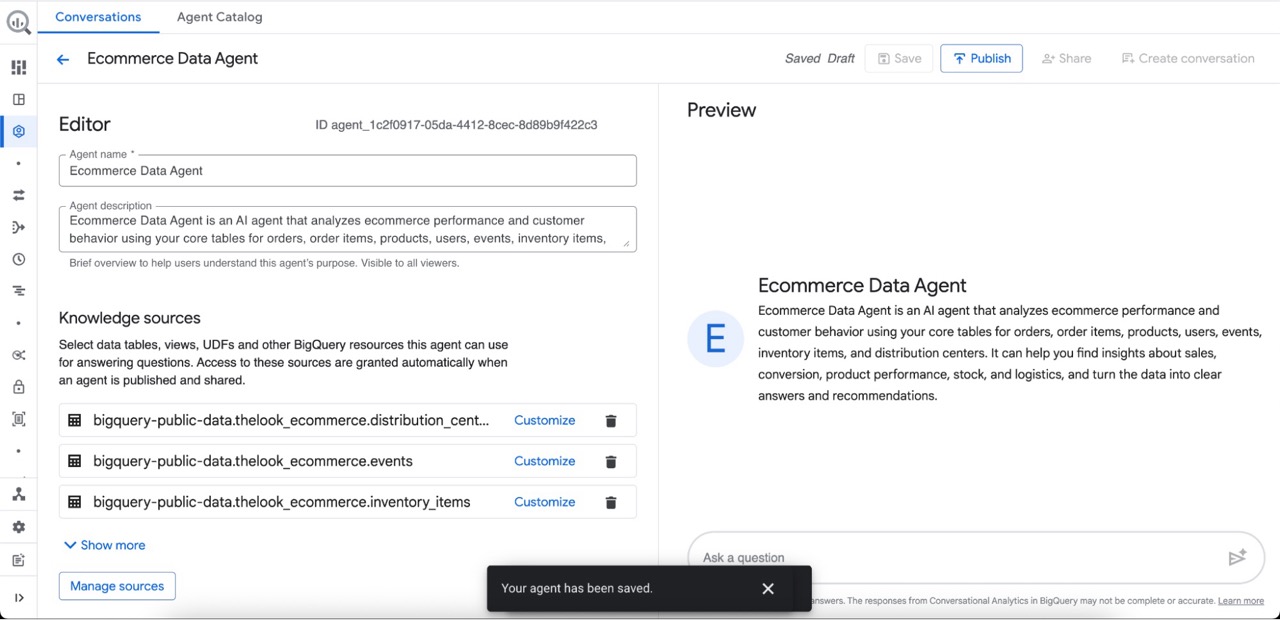Click the Publish button
The width and height of the screenshot is (1280, 620).
click(981, 59)
